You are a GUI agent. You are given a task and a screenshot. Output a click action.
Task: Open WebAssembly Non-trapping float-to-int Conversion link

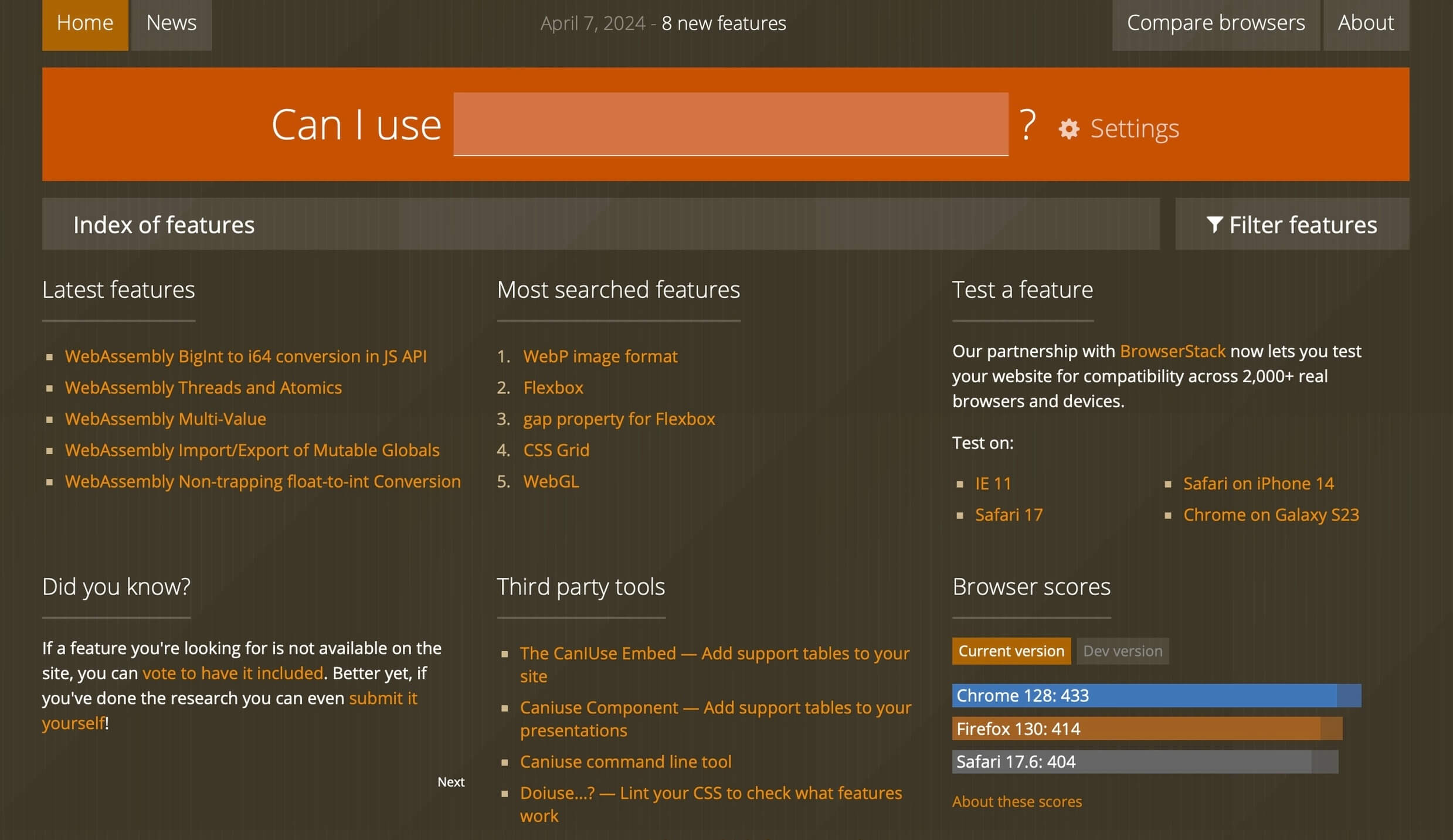coord(263,481)
